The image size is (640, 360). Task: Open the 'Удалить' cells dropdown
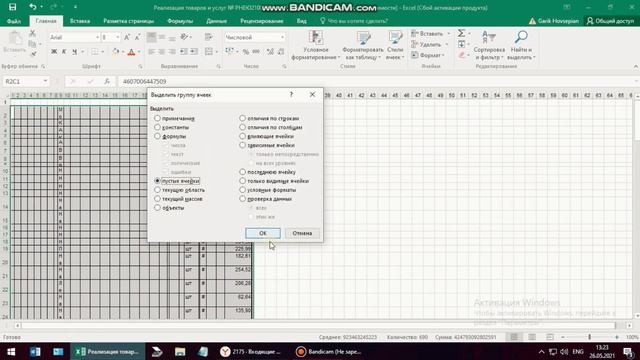point(447,44)
